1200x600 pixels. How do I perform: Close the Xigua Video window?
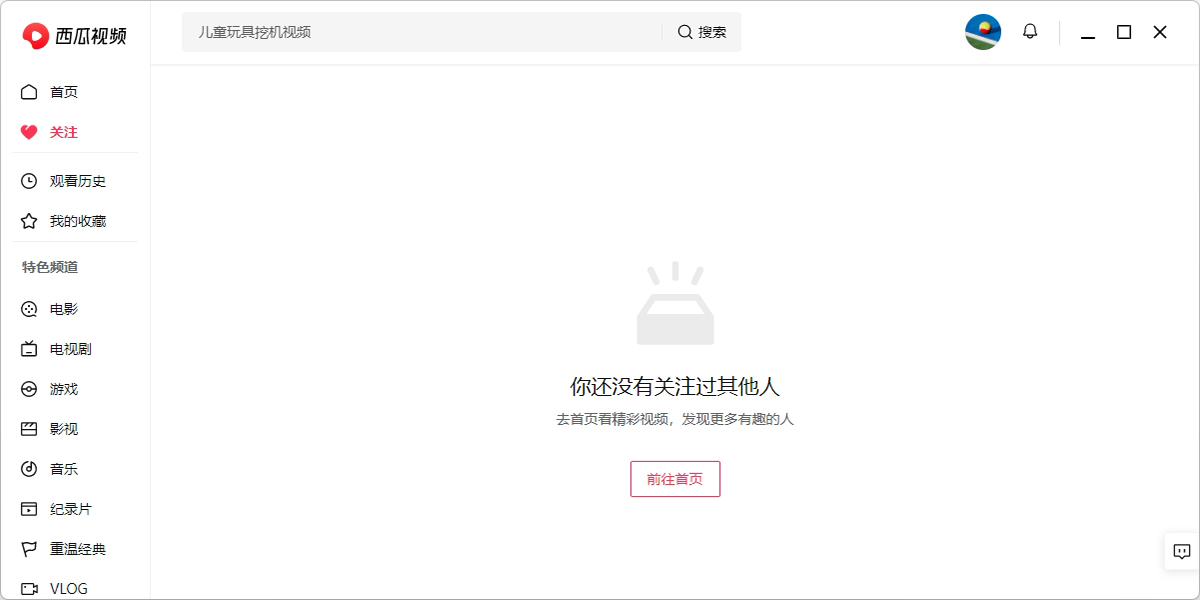[1160, 32]
